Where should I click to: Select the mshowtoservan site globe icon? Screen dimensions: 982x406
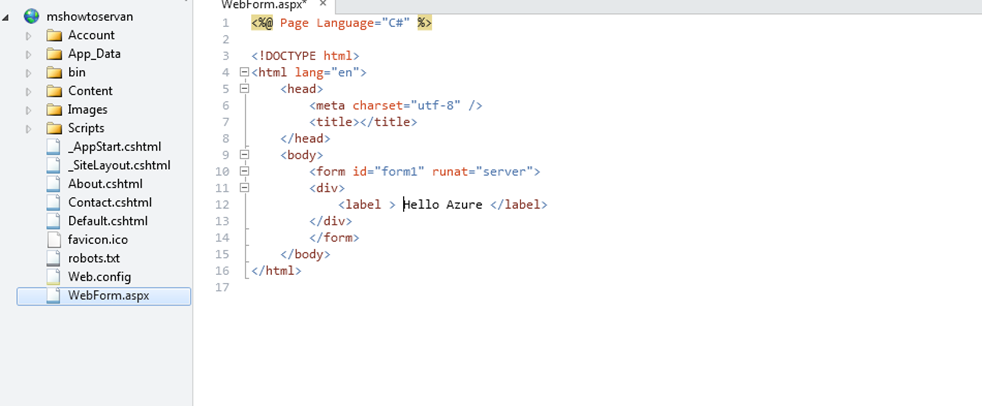click(31, 16)
